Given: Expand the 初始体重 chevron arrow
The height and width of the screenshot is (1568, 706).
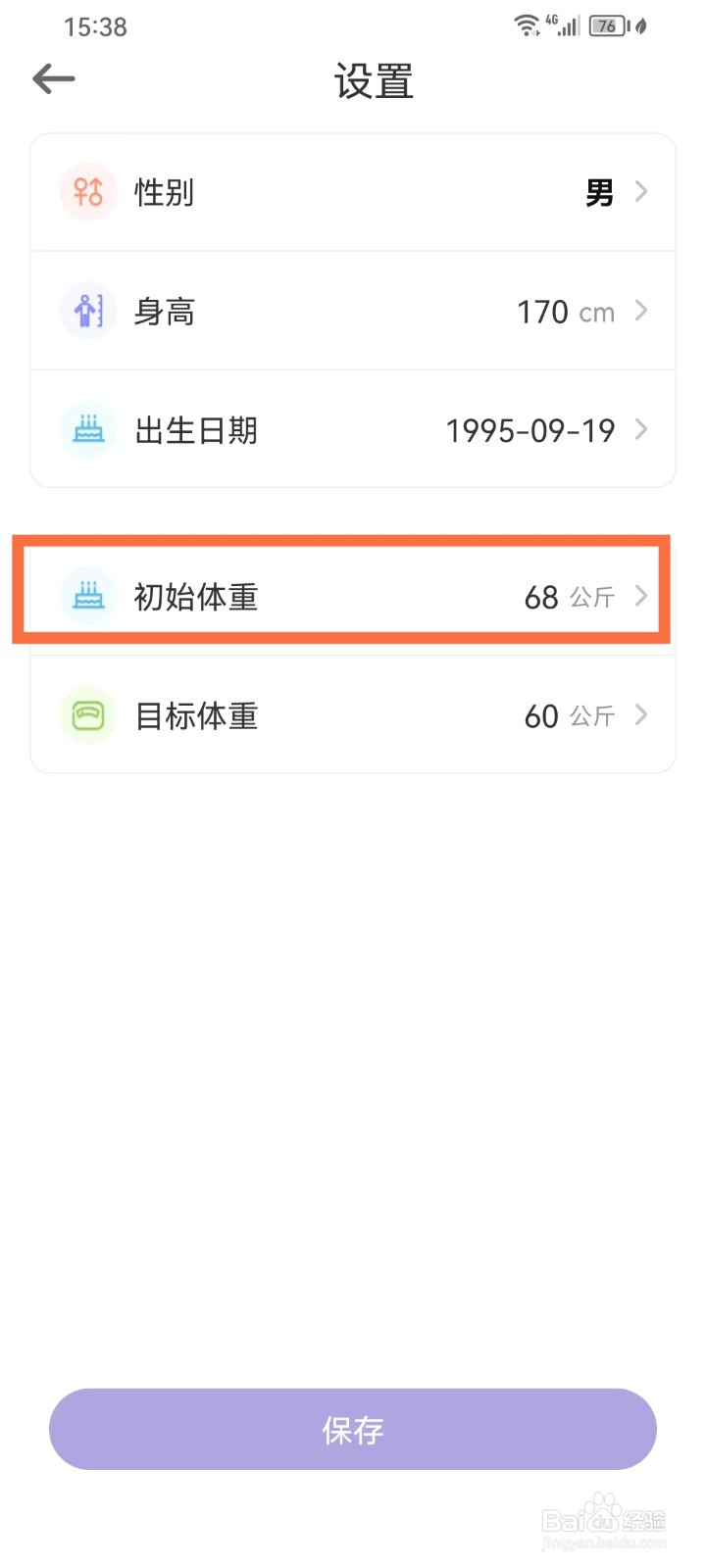Looking at the screenshot, I should [x=641, y=596].
